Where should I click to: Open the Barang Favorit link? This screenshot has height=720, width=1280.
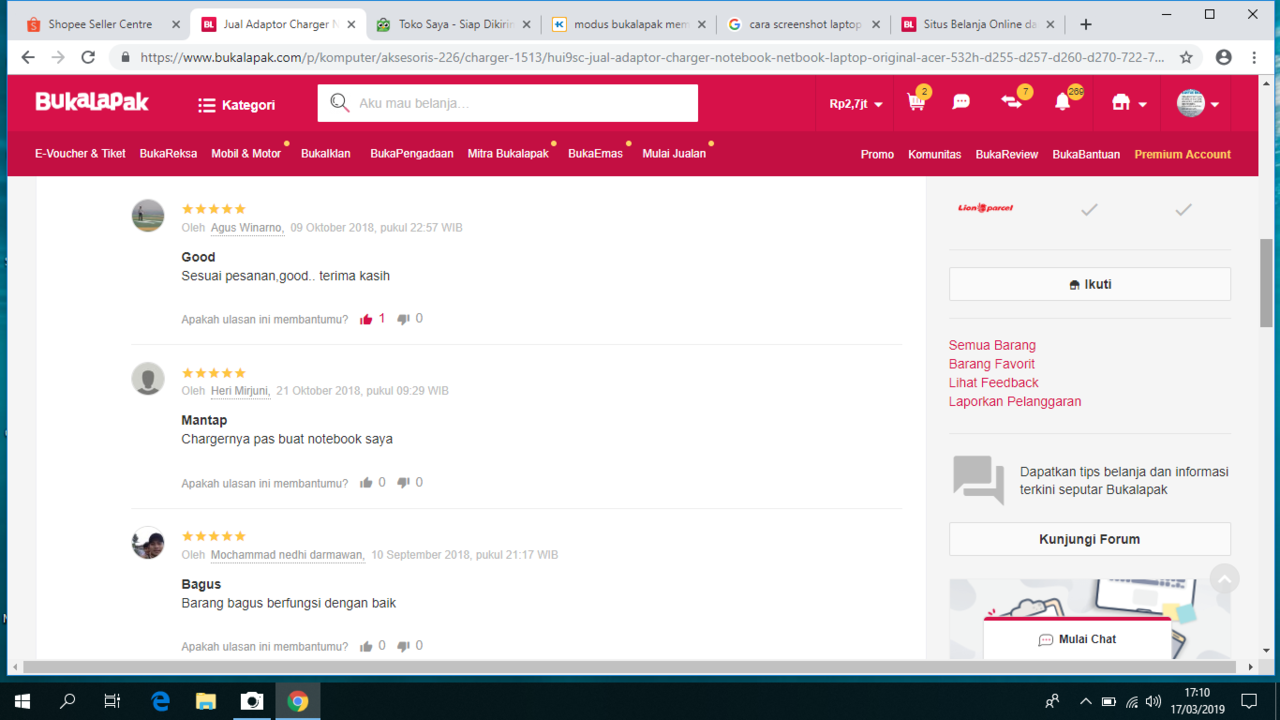(x=992, y=364)
